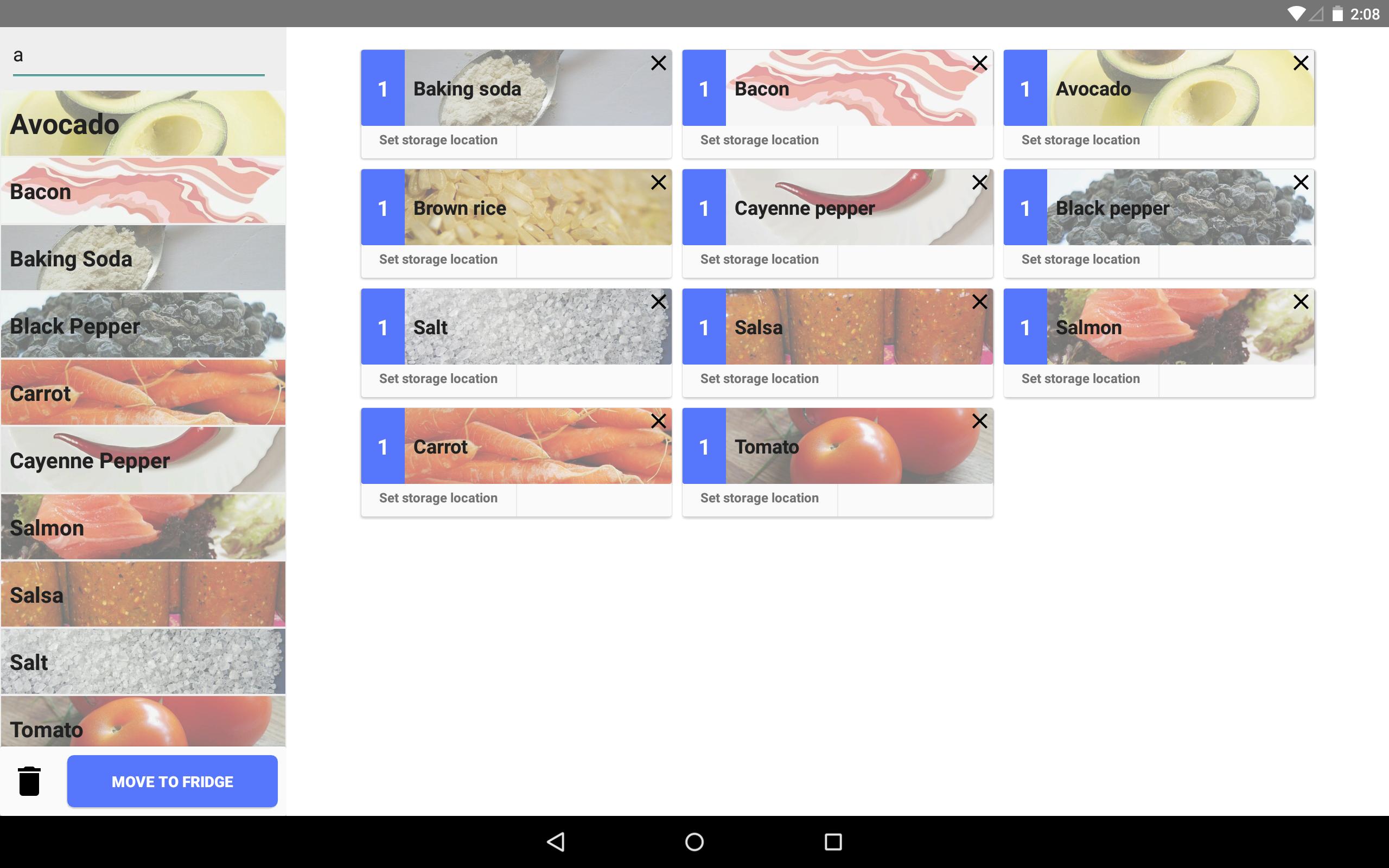Remove the Tomato card with X
This screenshot has width=1389, height=868.
(x=980, y=422)
